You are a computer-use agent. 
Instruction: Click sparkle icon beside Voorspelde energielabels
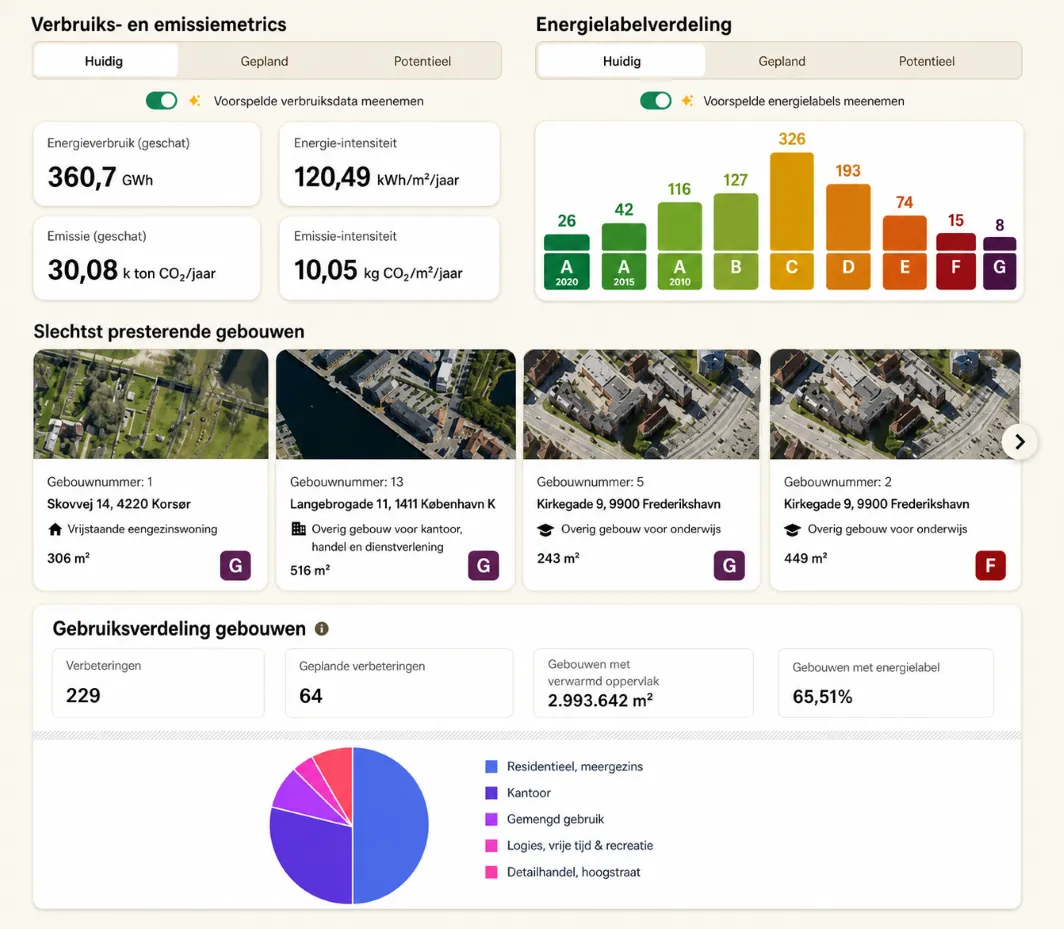[x=687, y=100]
